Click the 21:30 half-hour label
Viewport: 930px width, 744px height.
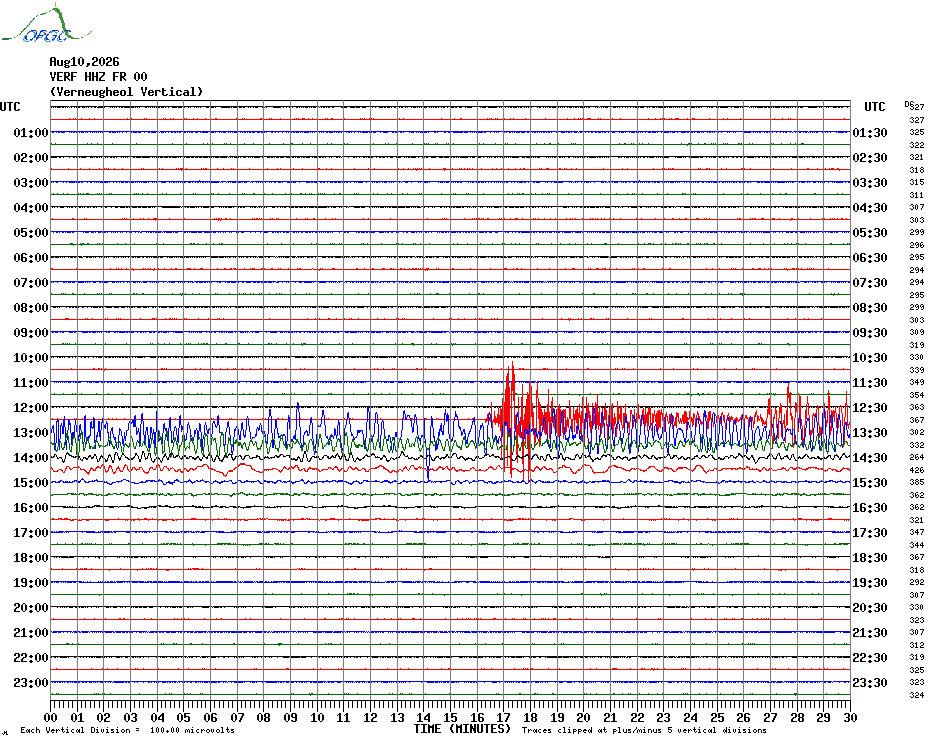point(870,632)
